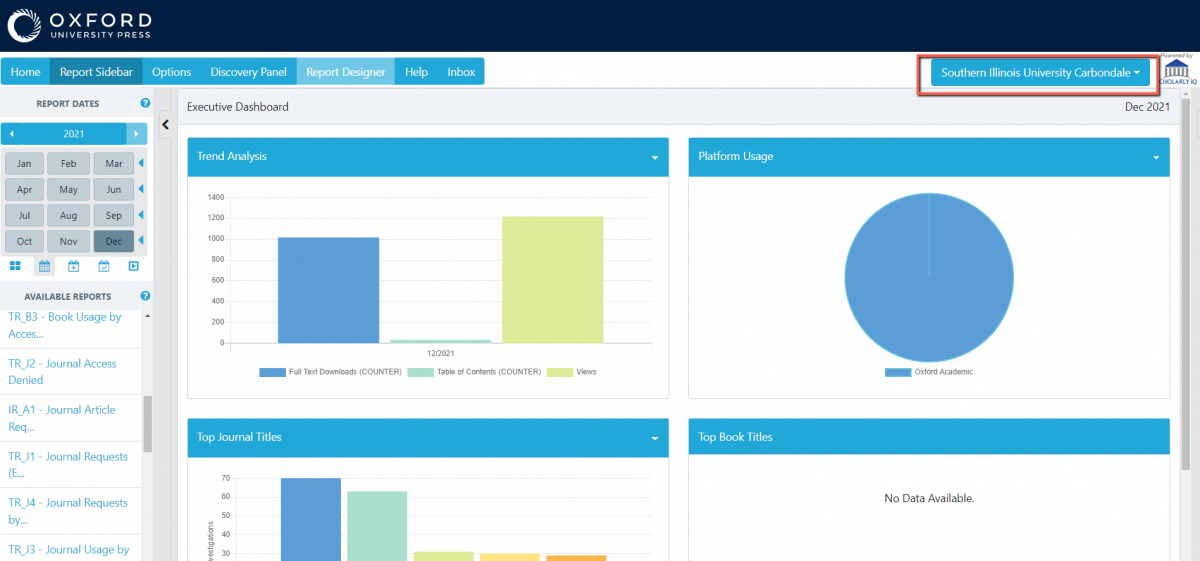Screen dimensions: 1200x561
Task: Go to next year in report dates
Action: (x=137, y=133)
